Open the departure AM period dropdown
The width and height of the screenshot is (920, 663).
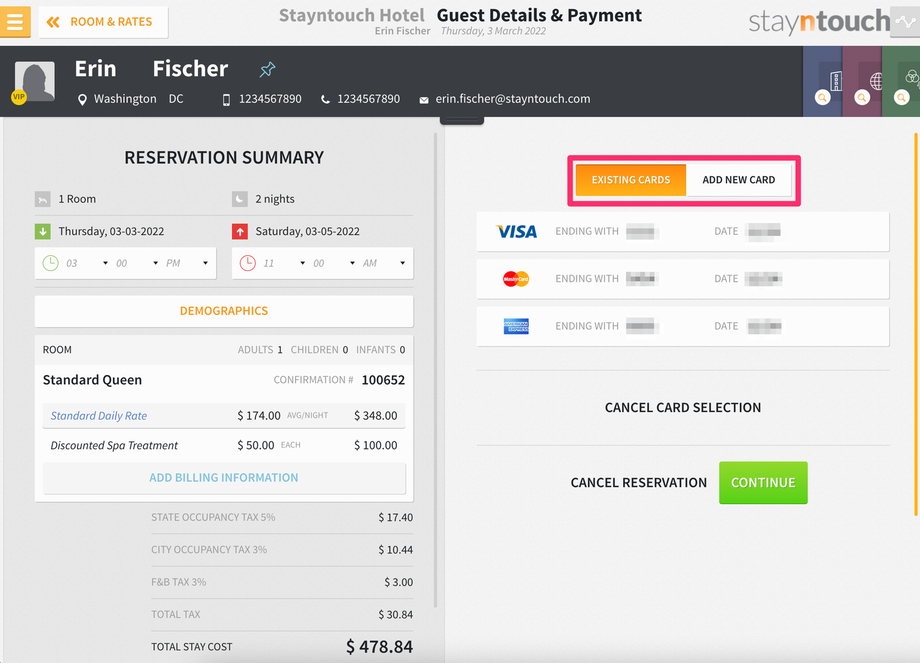(x=384, y=263)
